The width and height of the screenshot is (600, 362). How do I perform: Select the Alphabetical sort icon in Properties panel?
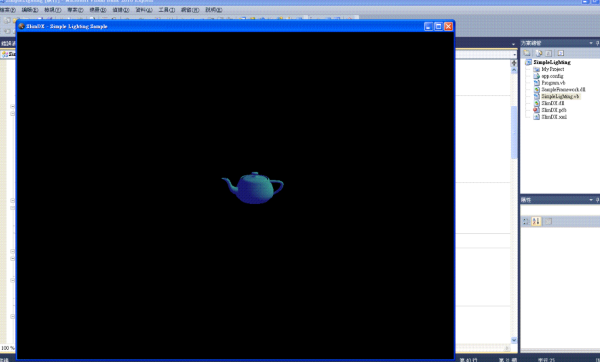536,221
